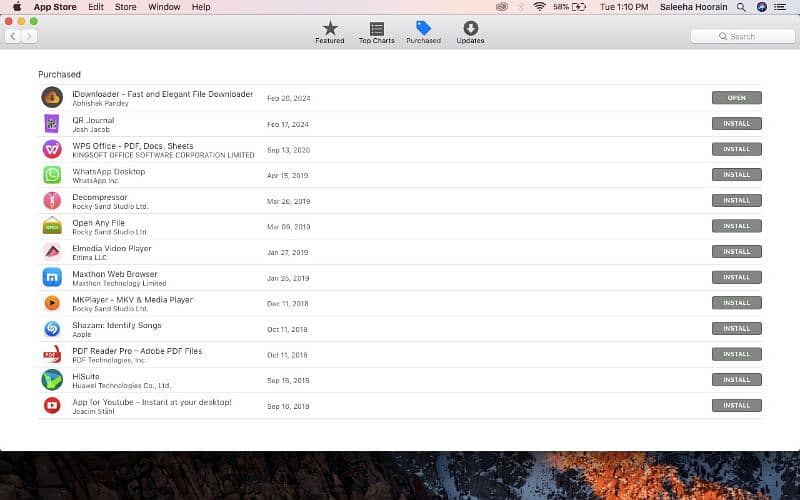Click the Maxthon Web Browser icon
This screenshot has width=800, height=500.
coord(52,277)
